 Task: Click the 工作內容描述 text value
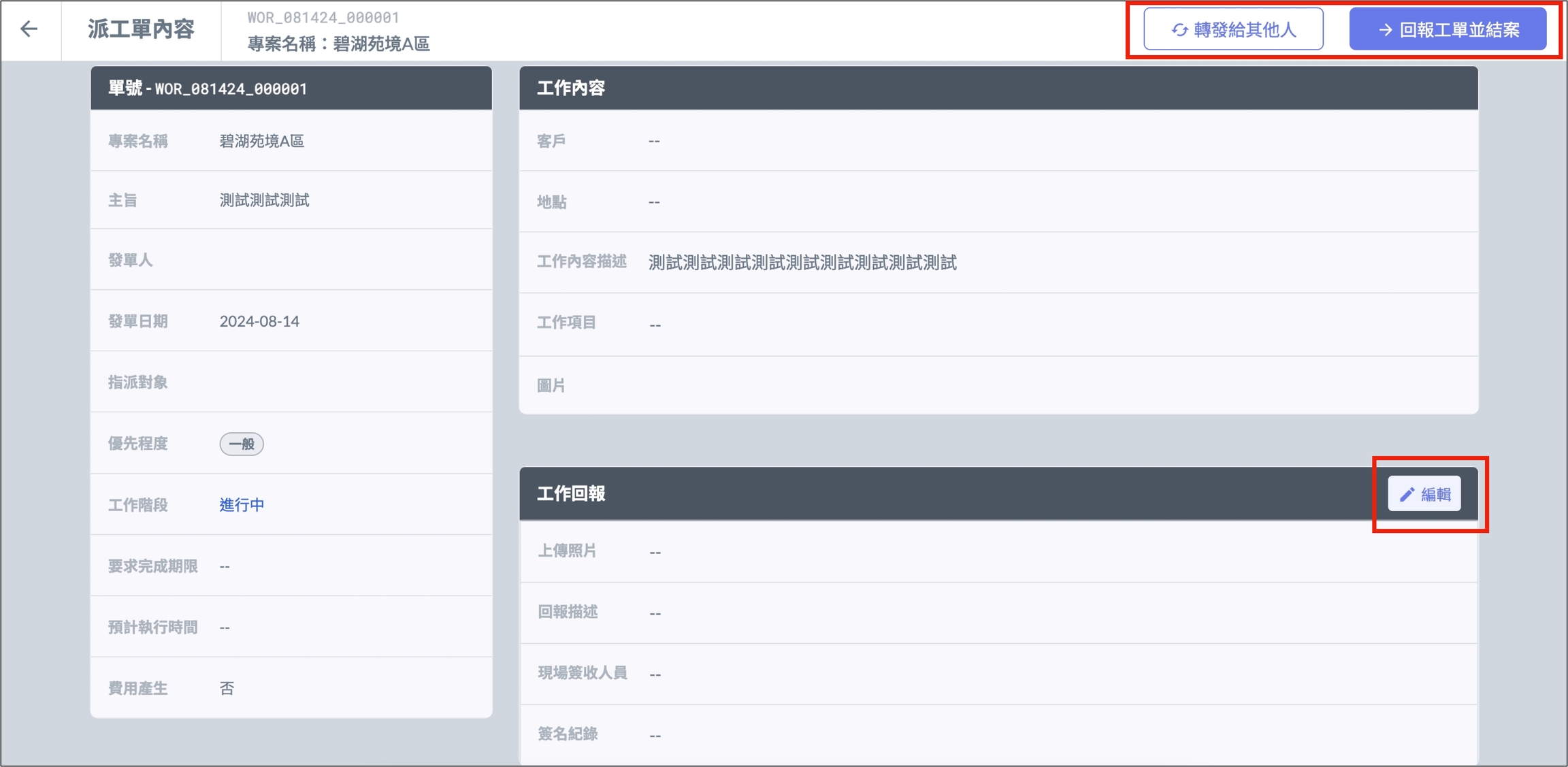pos(802,263)
